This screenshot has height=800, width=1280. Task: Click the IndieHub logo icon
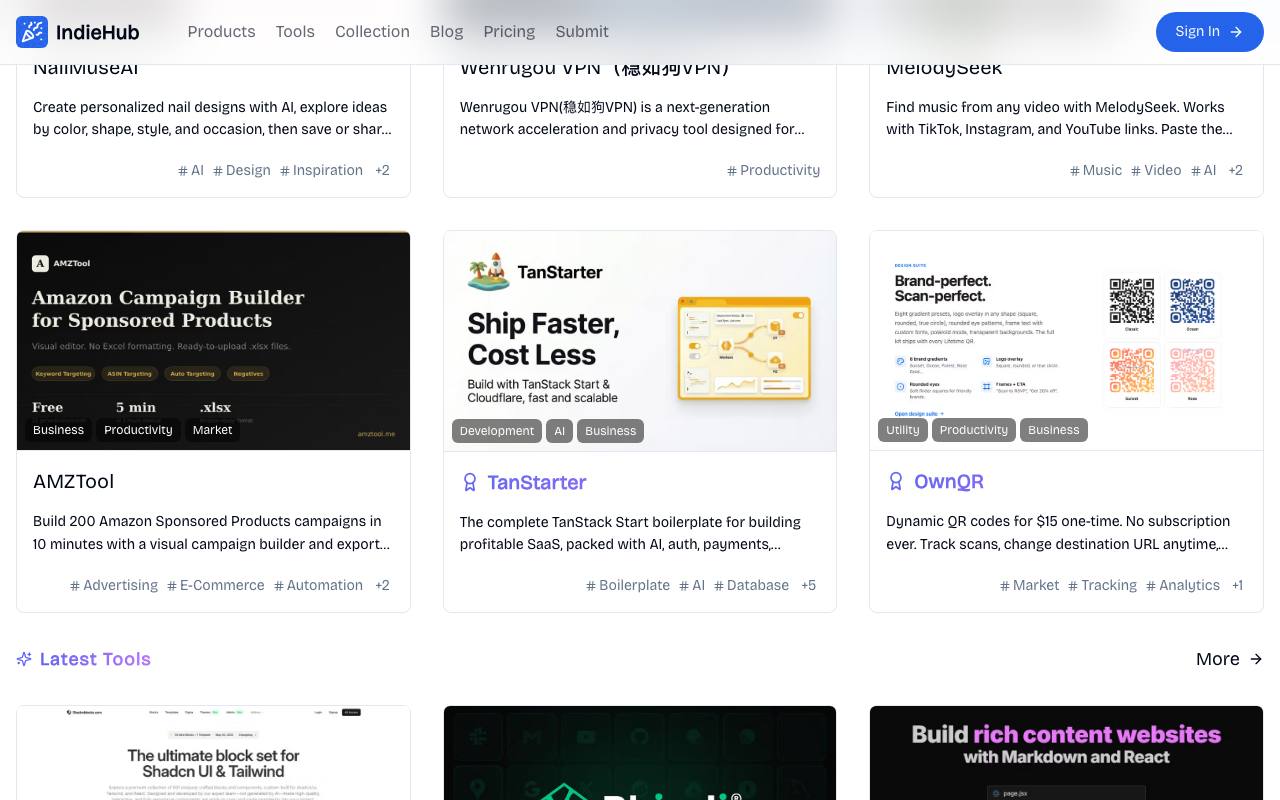click(32, 32)
